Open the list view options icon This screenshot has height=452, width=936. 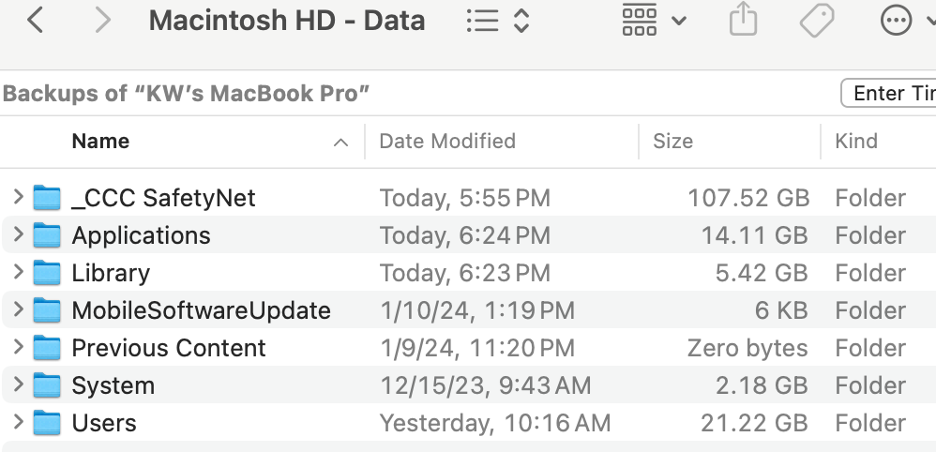[483, 21]
